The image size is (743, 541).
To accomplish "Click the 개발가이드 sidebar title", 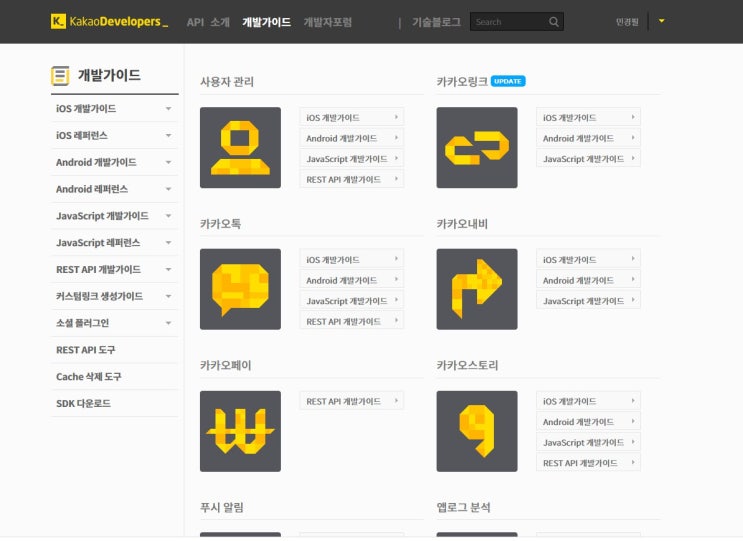I will tap(109, 75).
